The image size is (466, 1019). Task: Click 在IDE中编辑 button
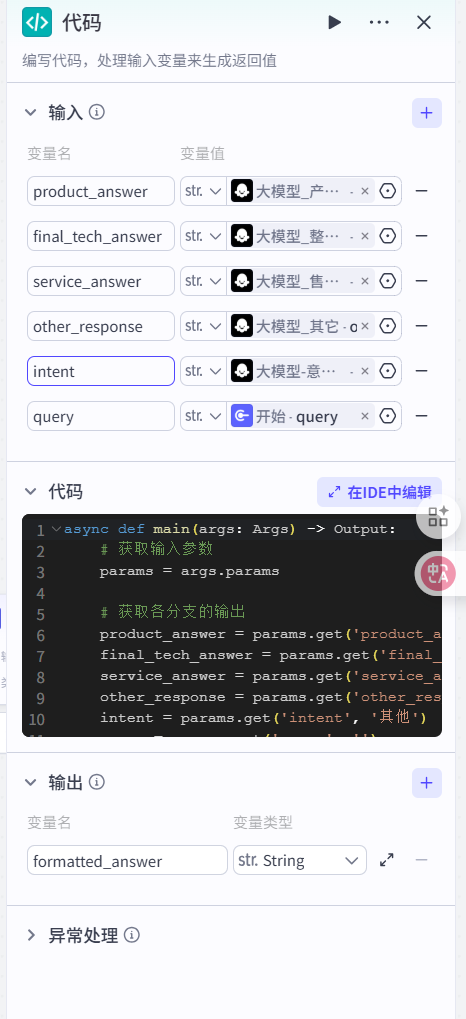380,492
